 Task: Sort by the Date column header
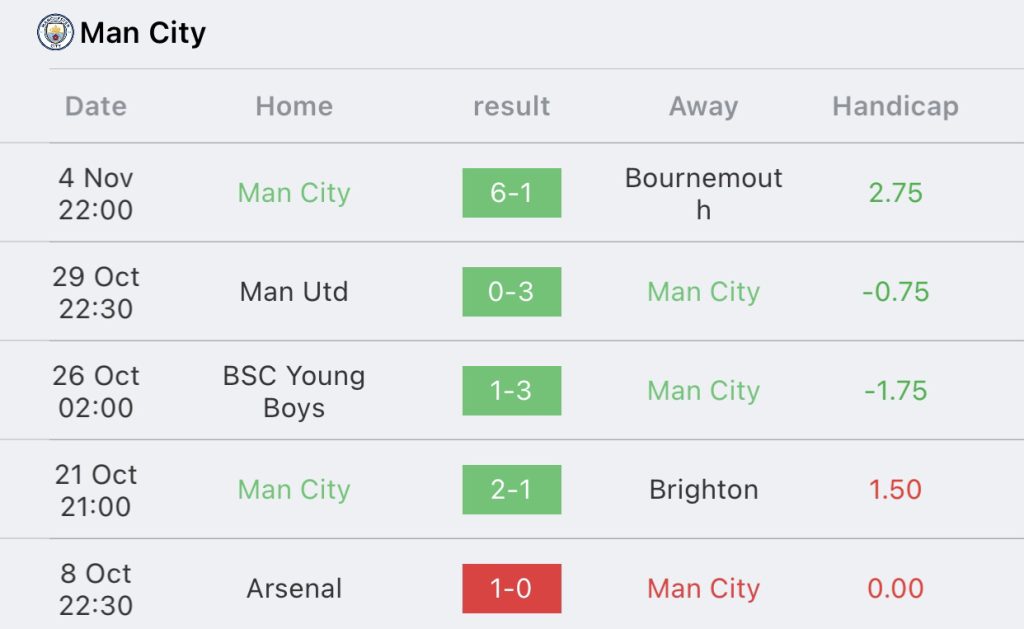click(x=96, y=106)
